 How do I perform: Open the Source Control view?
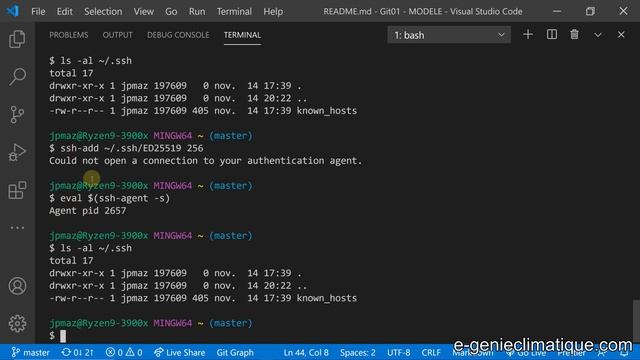[x=17, y=115]
